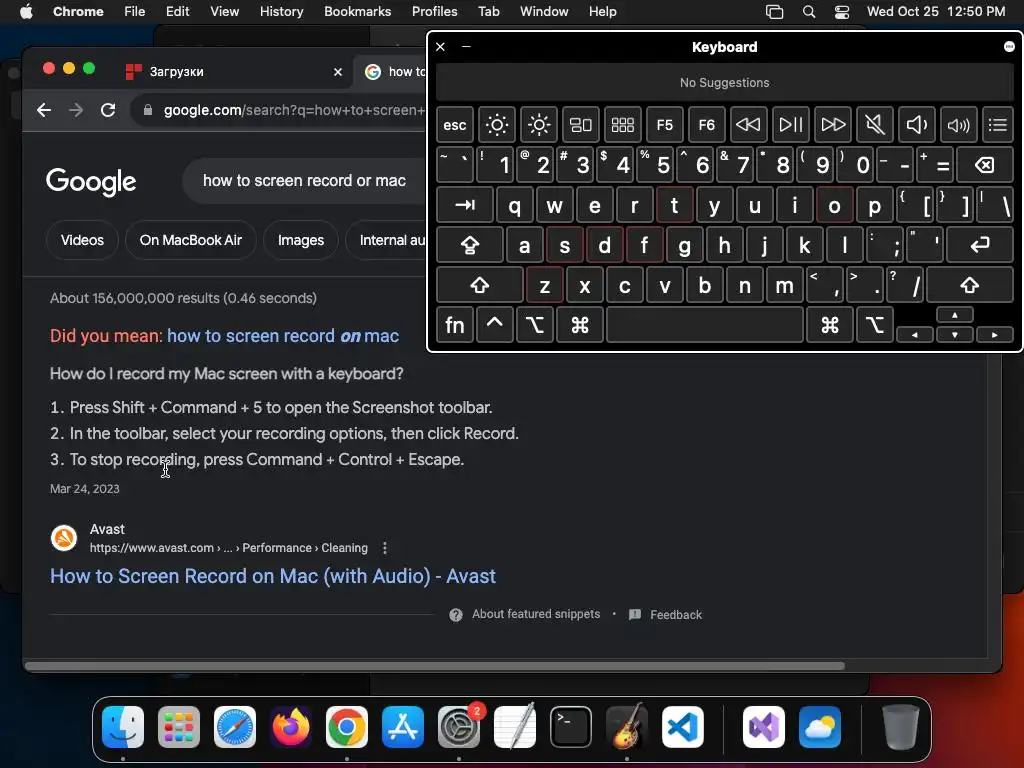
Task: Click the return key on virtual keyboard
Action: [980, 246]
